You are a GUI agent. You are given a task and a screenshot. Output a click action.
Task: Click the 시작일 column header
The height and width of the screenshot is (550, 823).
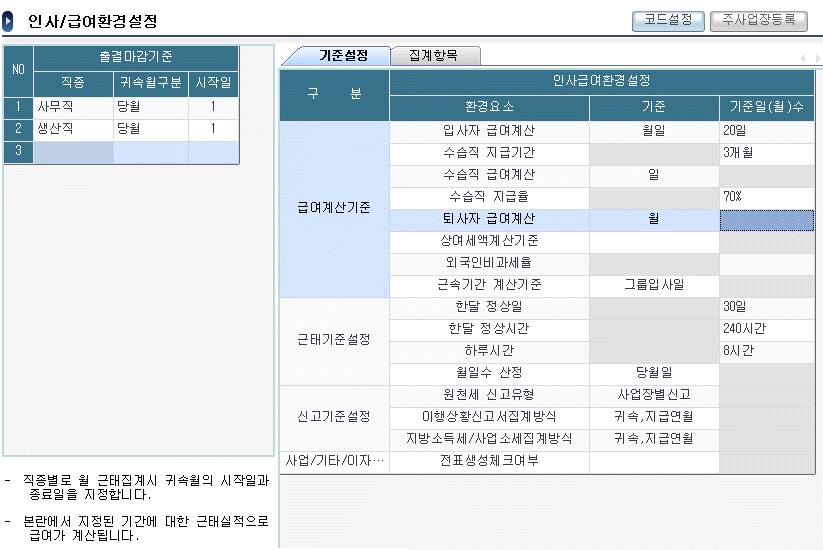click(213, 83)
